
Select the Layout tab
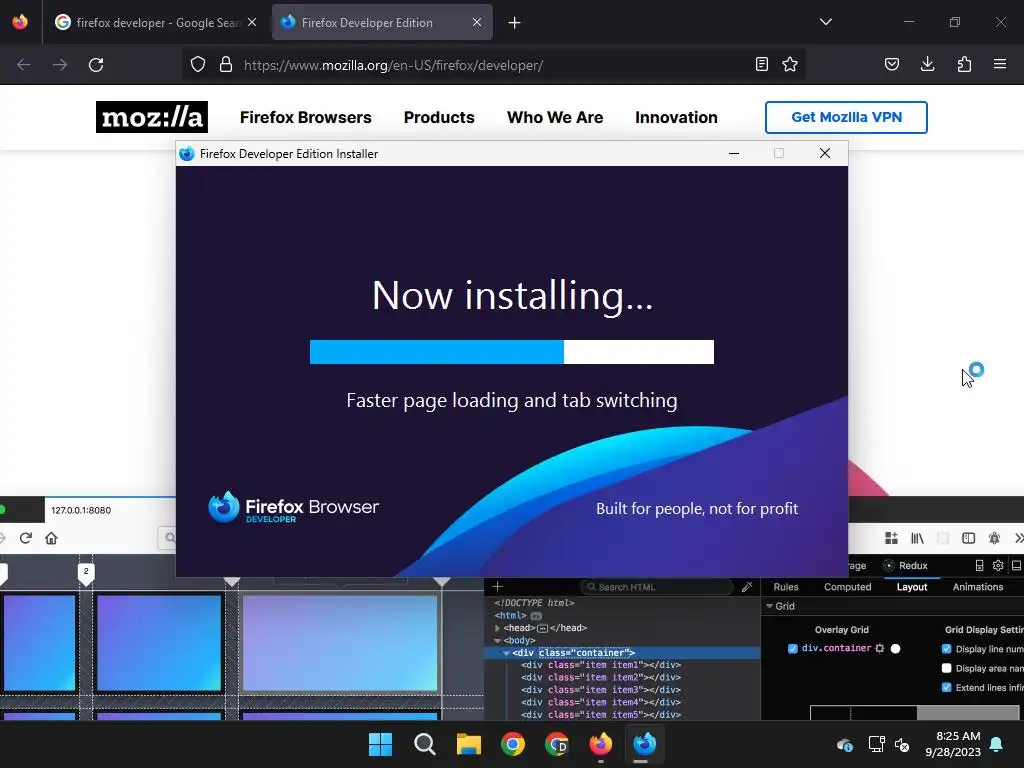tap(912, 587)
